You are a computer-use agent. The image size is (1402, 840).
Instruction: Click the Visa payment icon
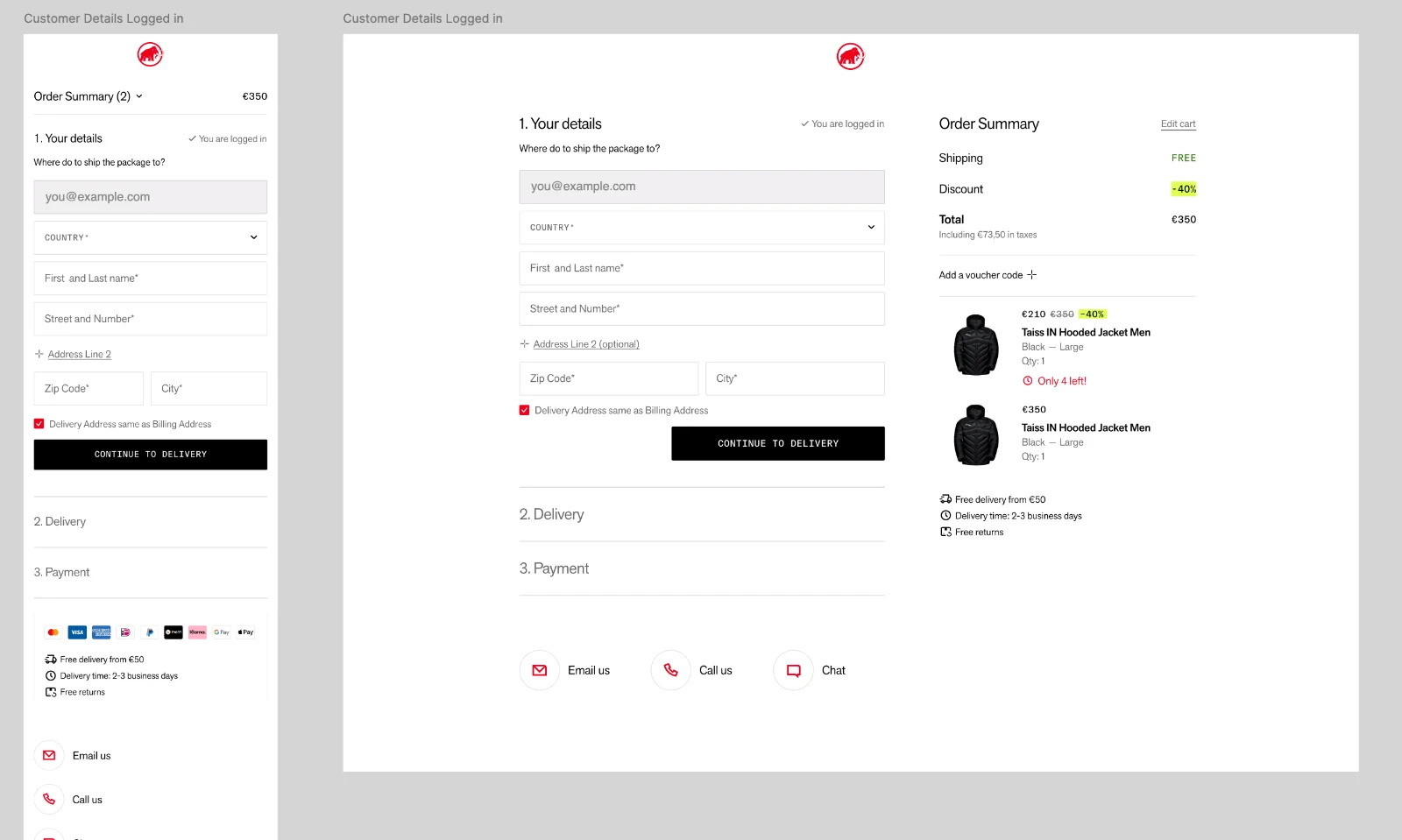(77, 632)
